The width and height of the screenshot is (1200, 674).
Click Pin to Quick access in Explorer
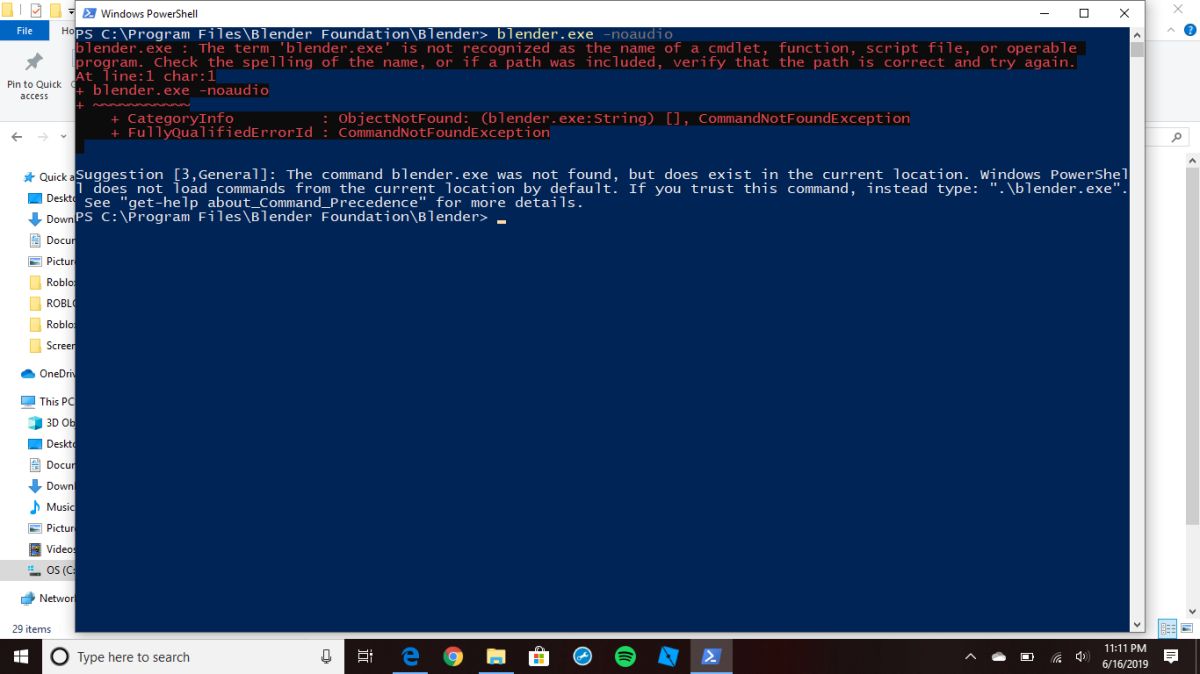34,77
